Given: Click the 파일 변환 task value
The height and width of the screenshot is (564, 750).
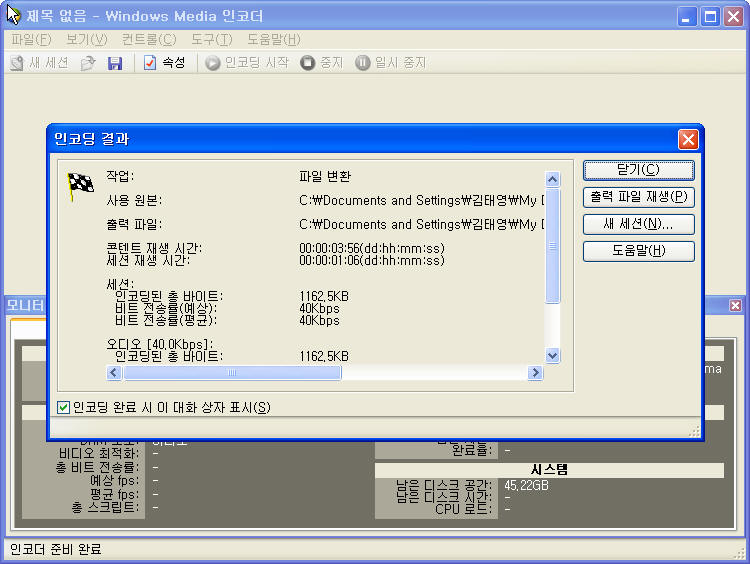Looking at the screenshot, I should click(x=325, y=177).
